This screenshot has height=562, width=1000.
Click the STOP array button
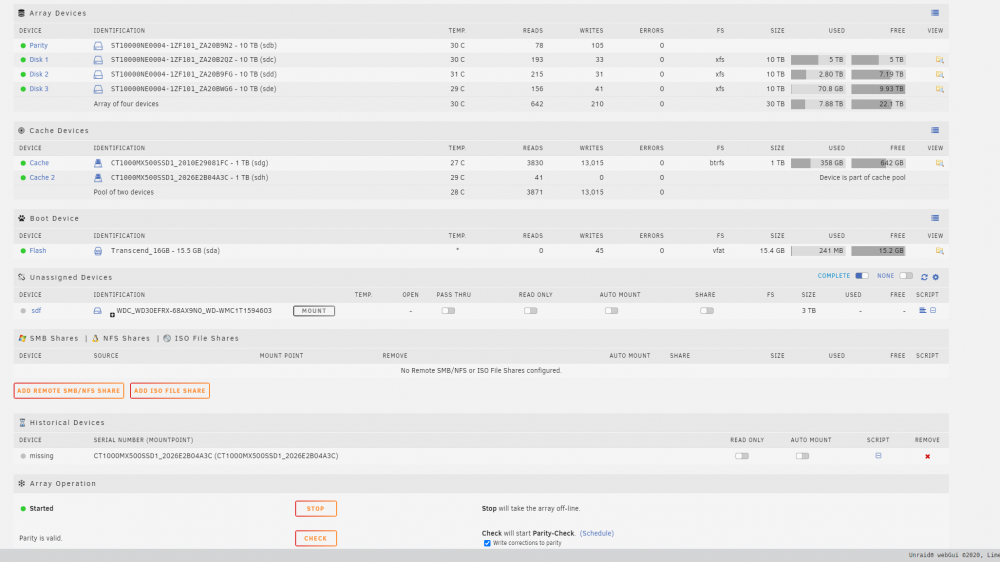(316, 508)
